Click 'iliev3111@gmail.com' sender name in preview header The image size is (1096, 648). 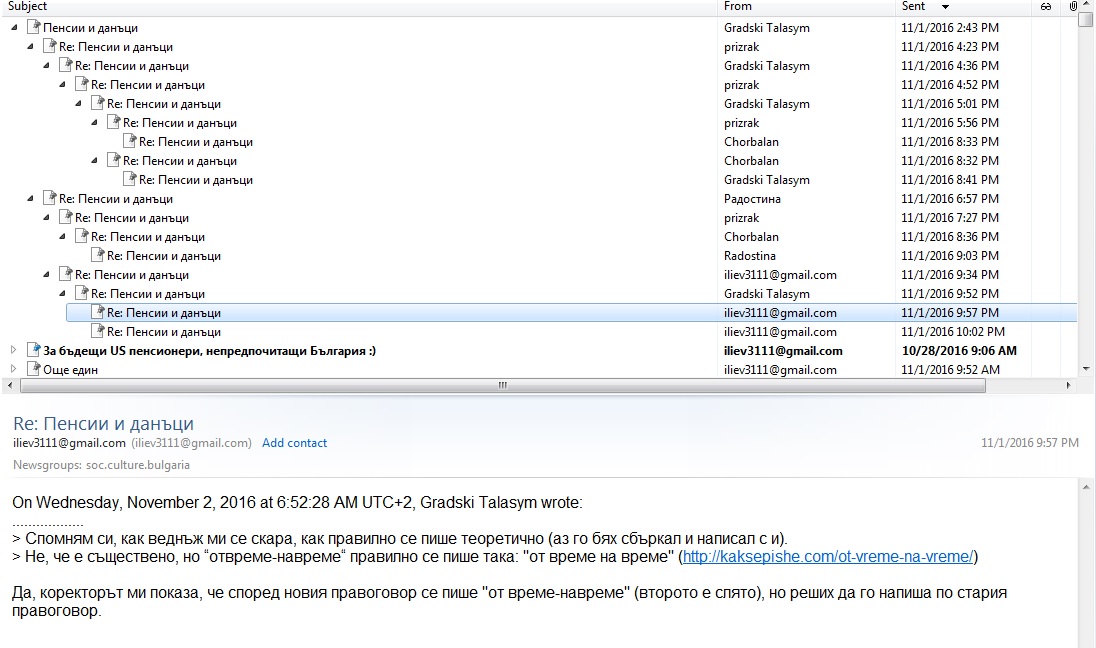click(69, 442)
